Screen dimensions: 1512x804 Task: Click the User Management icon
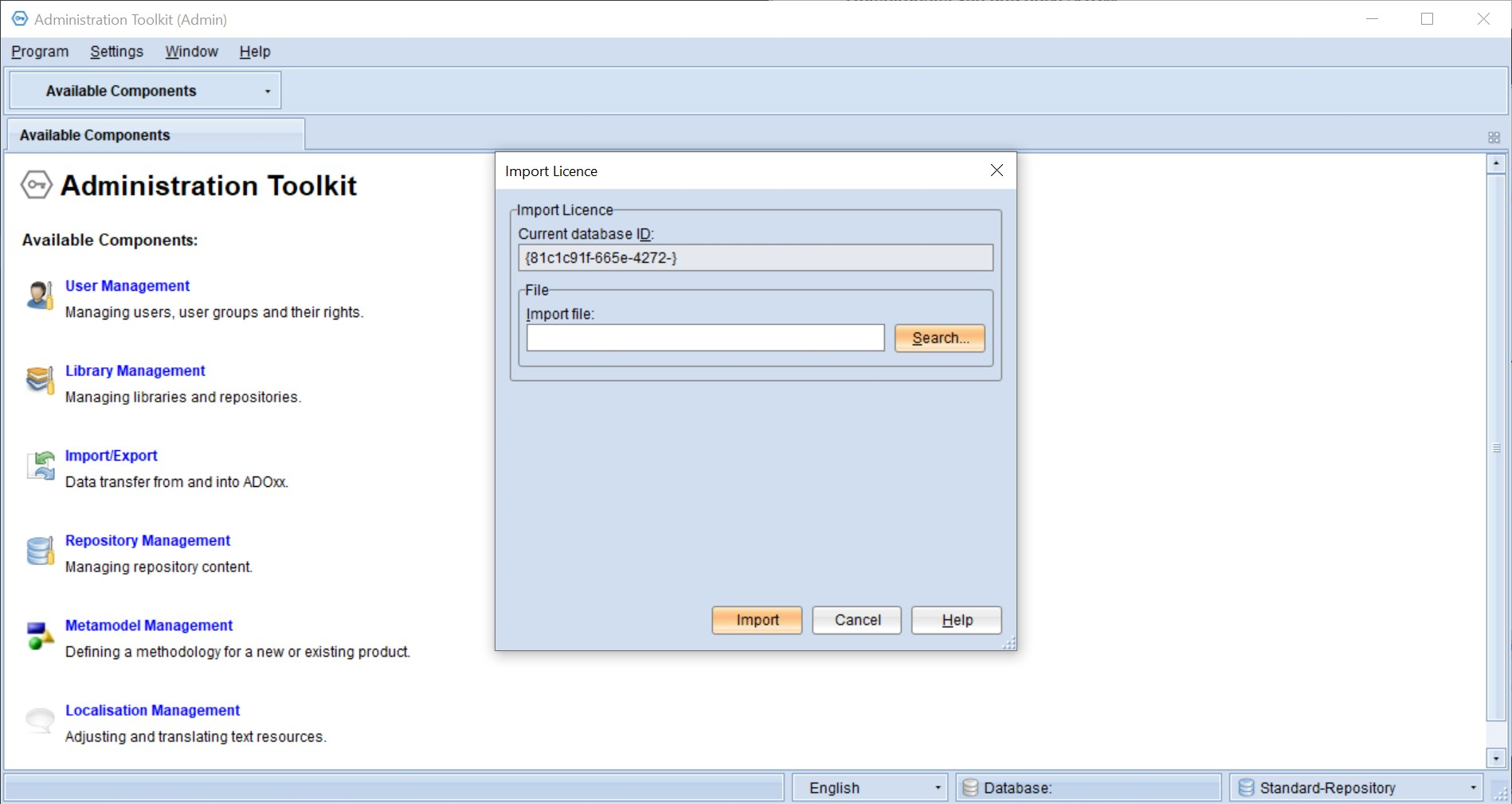point(39,296)
